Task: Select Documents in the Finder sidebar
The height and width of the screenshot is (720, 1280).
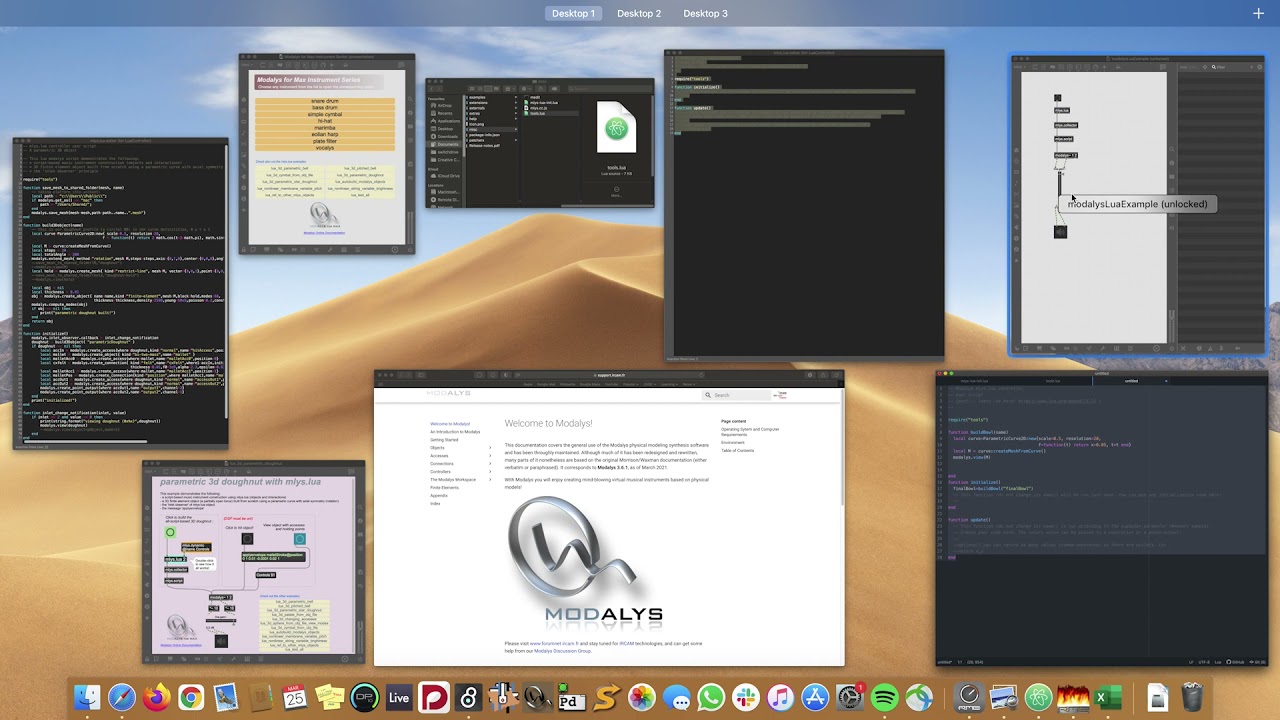Action: point(446,144)
